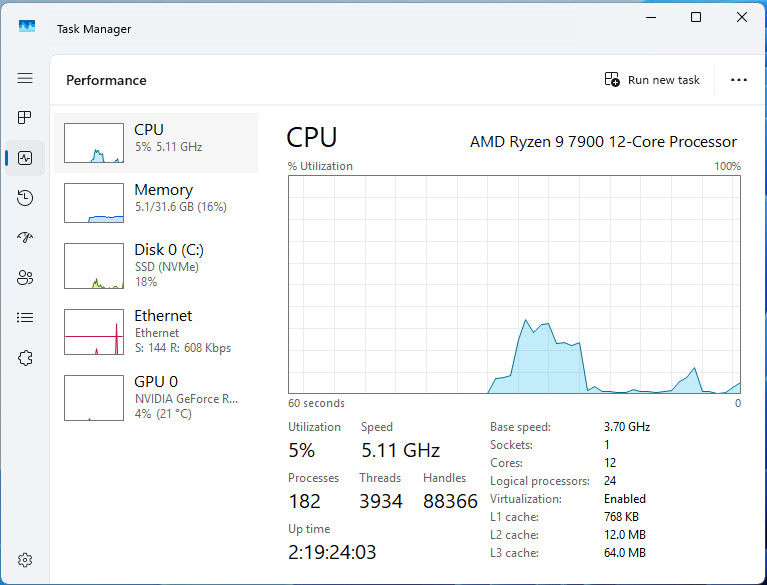
Task: Click the L1 cache 768 KB value
Action: tap(621, 517)
